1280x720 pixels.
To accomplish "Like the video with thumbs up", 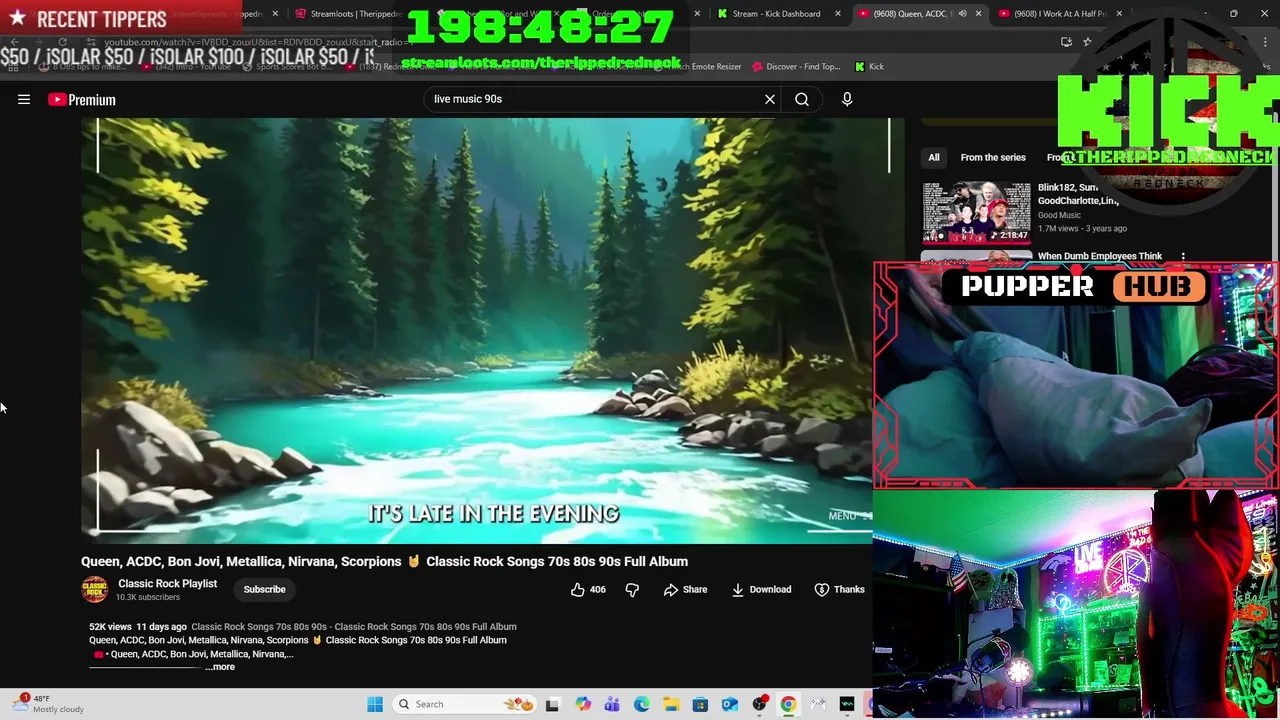I will click(588, 590).
